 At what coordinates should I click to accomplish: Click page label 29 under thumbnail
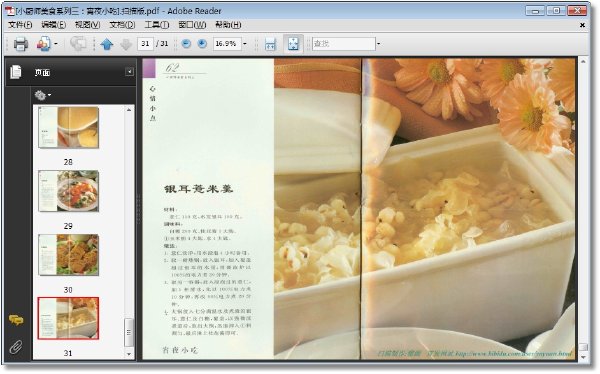(68, 226)
